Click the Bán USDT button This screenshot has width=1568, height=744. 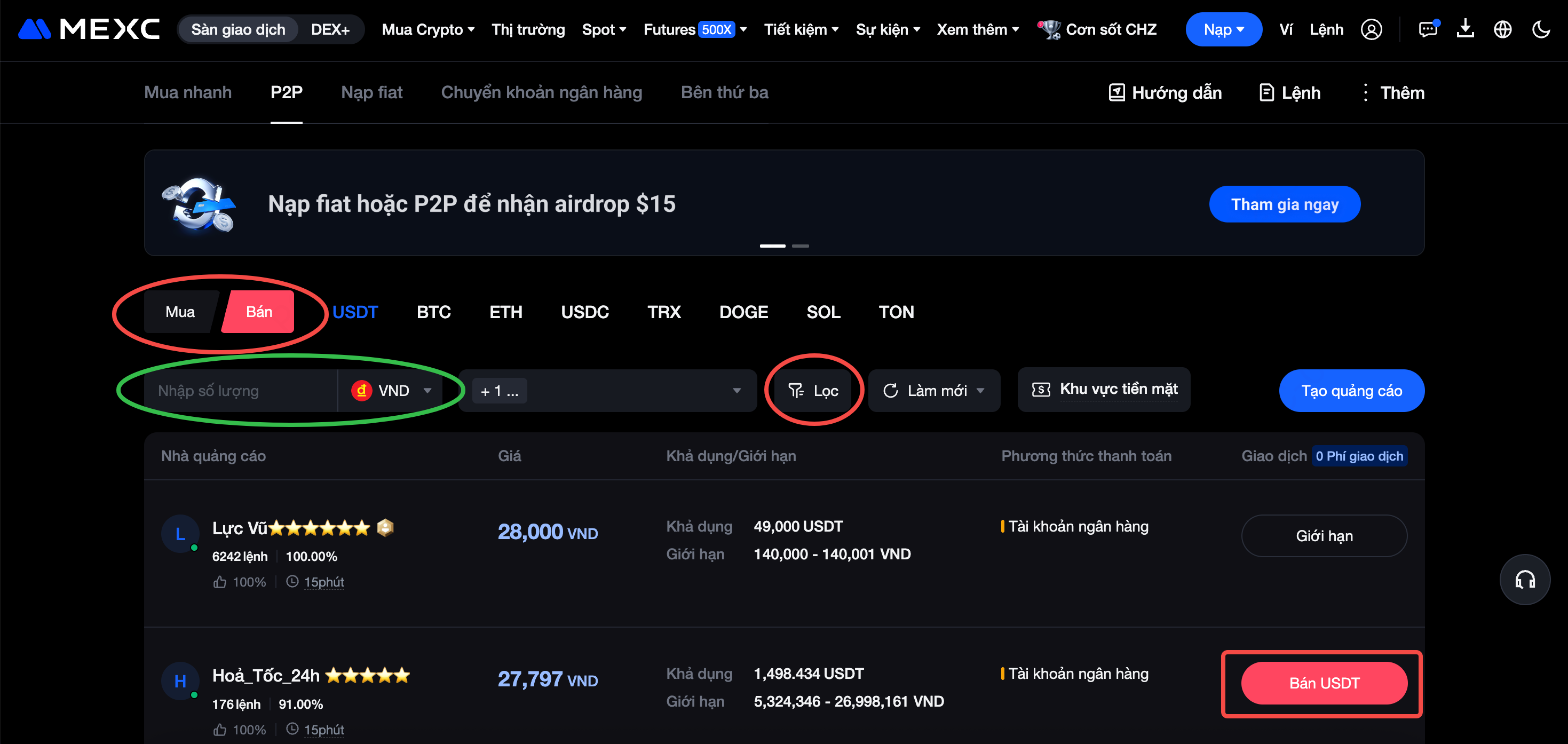[x=1324, y=683]
